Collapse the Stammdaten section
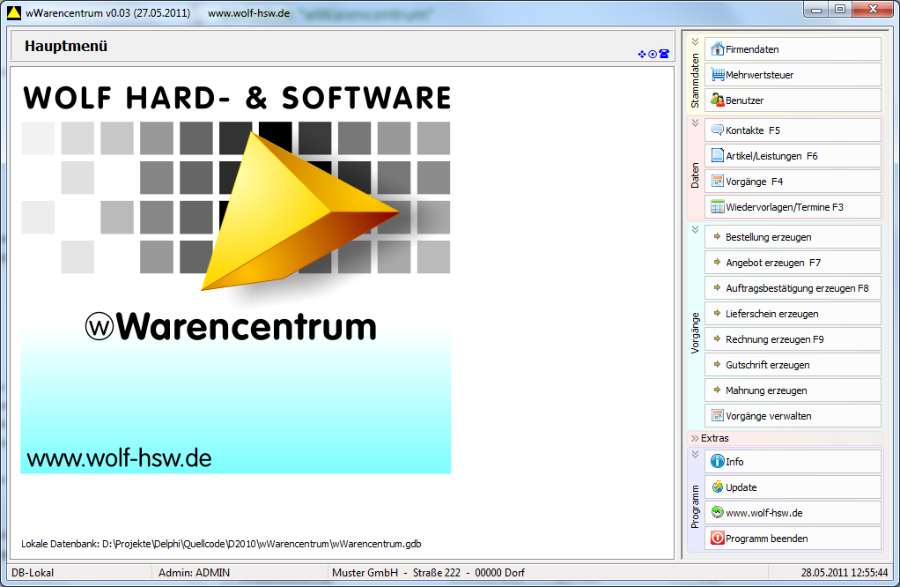This screenshot has height=587, width=900. 695,43
